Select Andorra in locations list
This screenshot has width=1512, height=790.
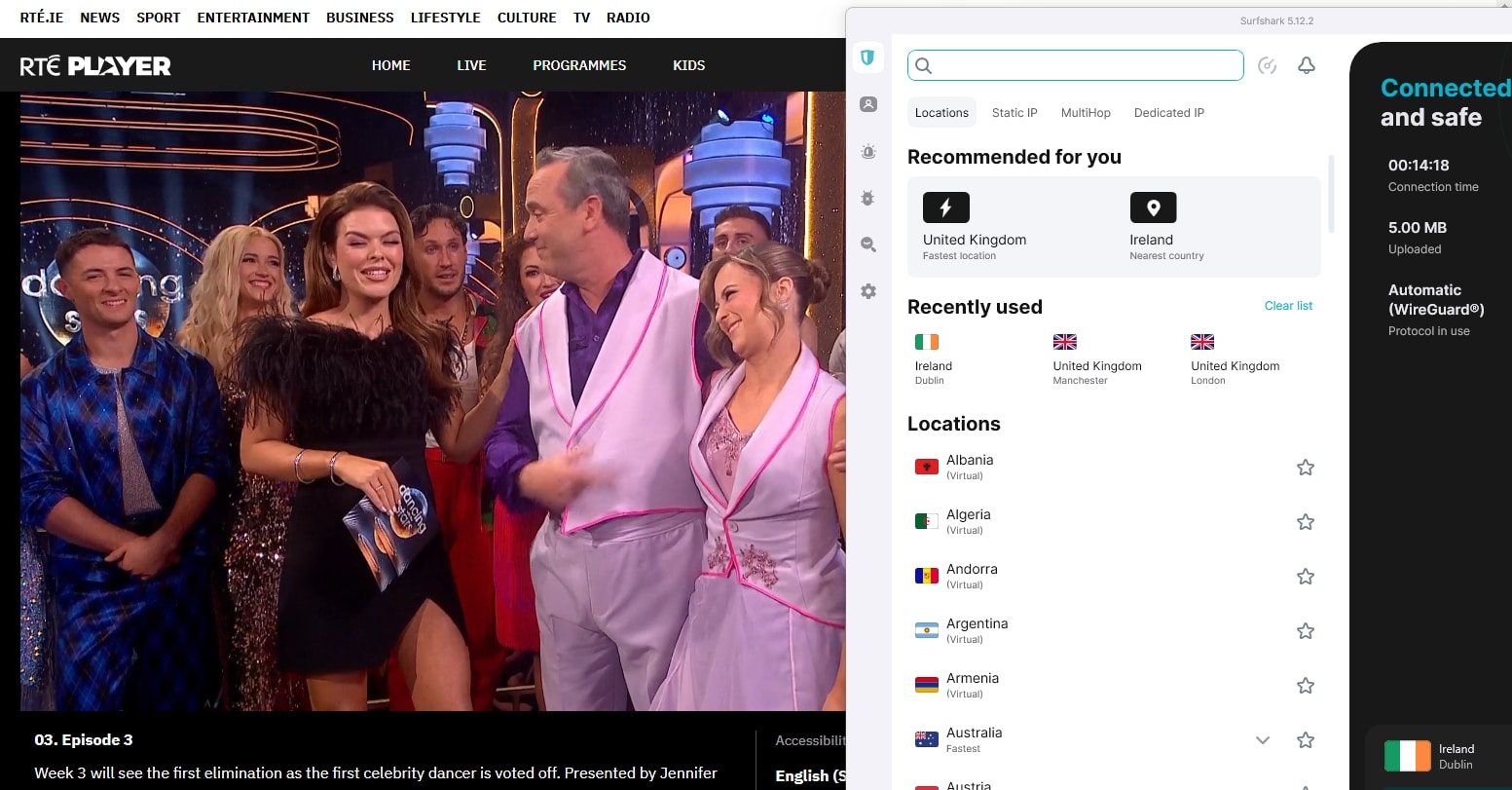[1114, 577]
